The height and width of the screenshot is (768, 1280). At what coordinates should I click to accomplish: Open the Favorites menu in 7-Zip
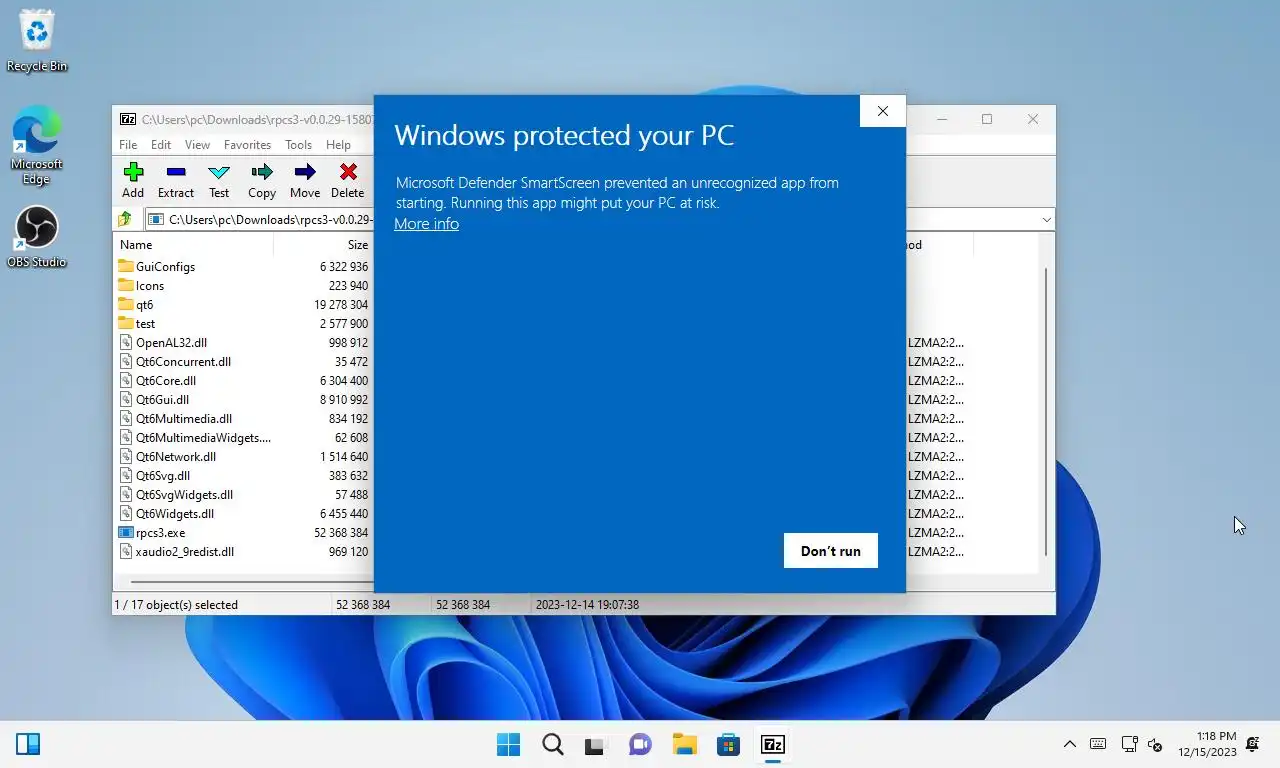(247, 145)
